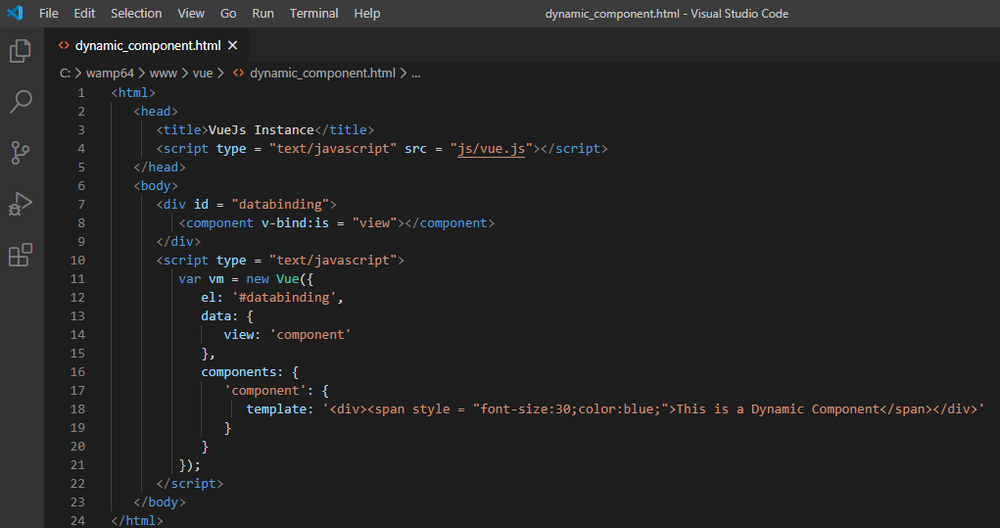
Task: Open the Help menu
Action: tap(367, 13)
